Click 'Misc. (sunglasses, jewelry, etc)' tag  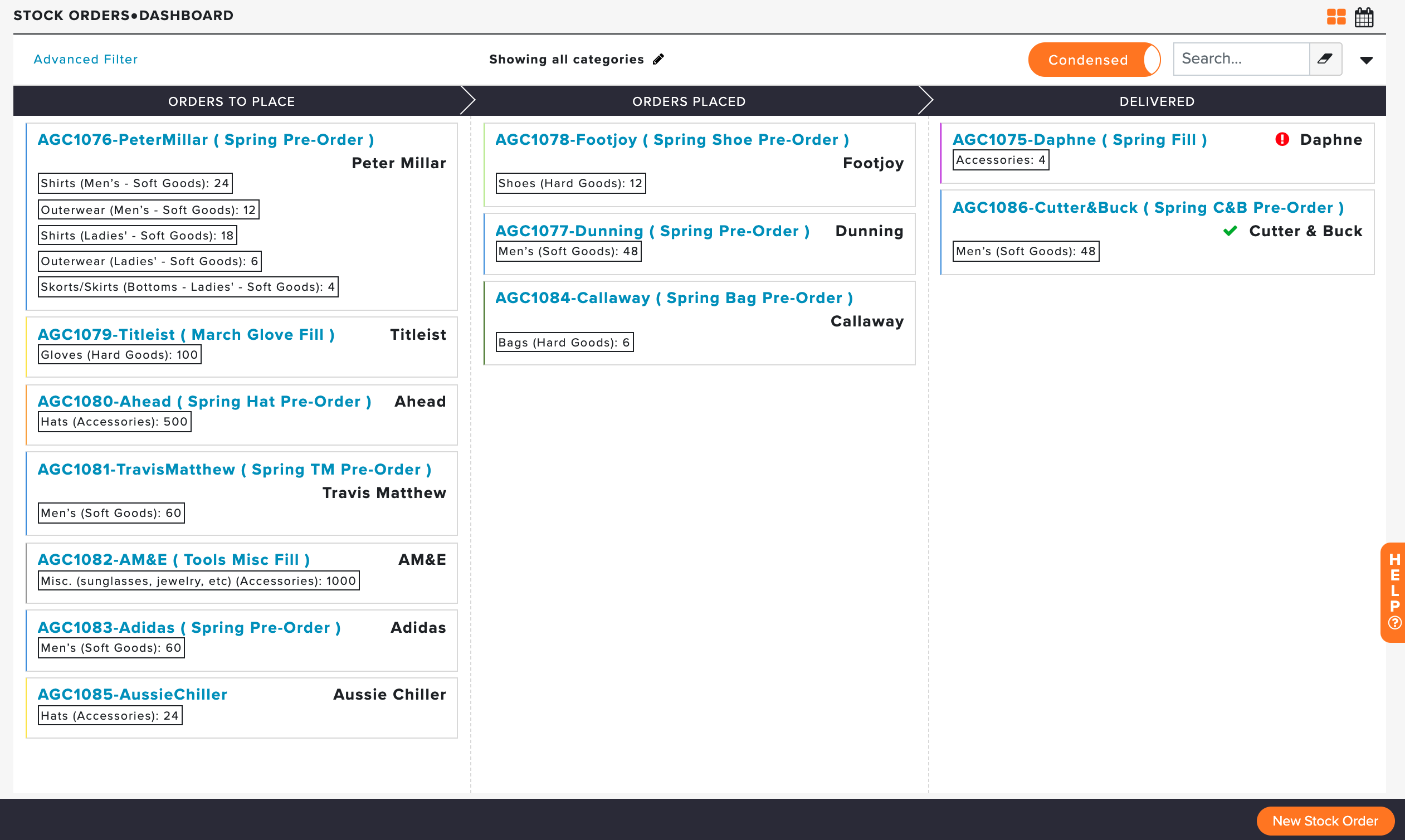[x=199, y=581]
